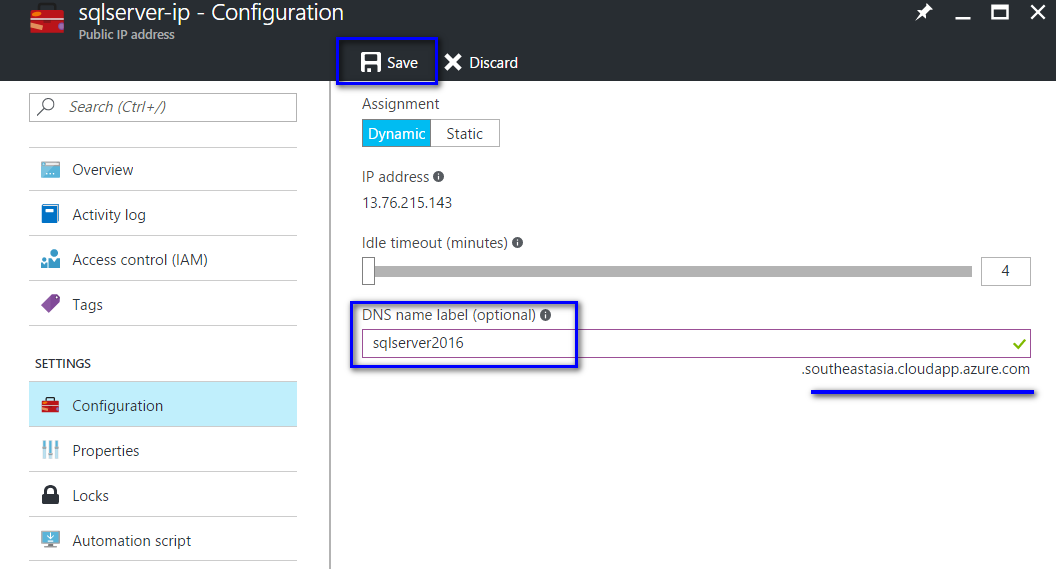Click the idle timeout value box showing 4
The height and width of the screenshot is (569, 1056).
point(1005,271)
